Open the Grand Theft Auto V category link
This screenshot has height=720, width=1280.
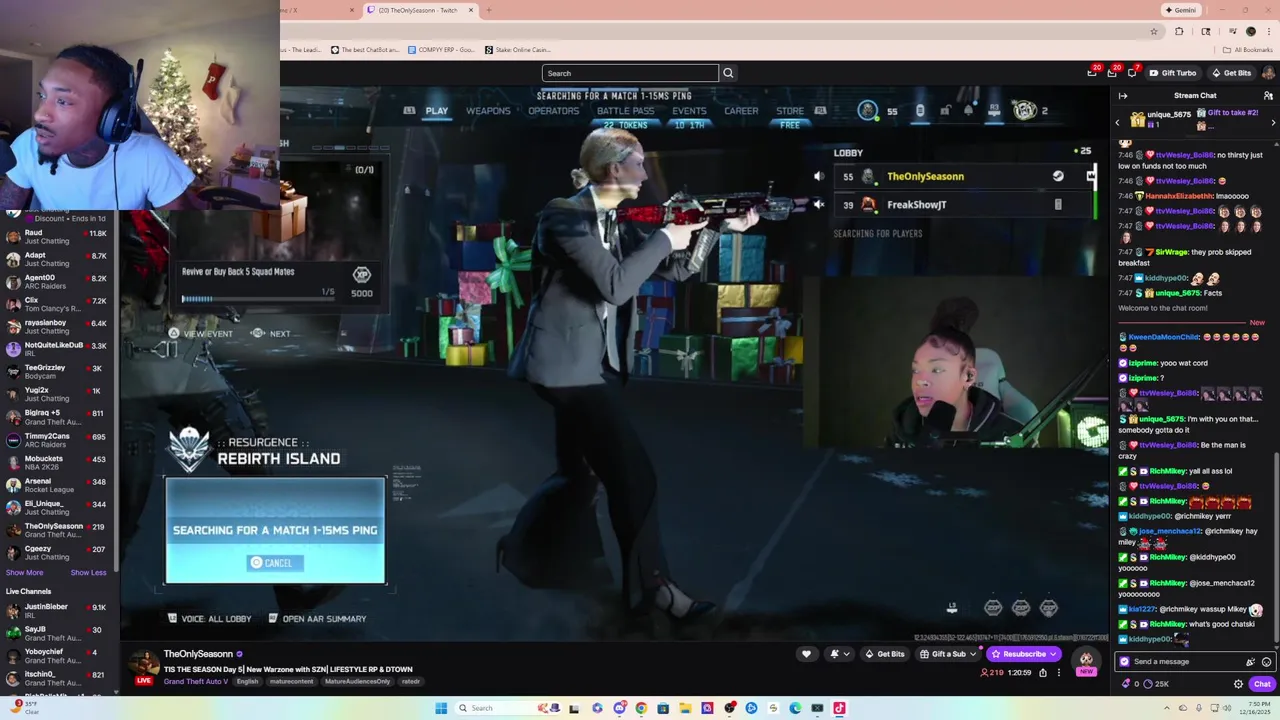(196, 682)
